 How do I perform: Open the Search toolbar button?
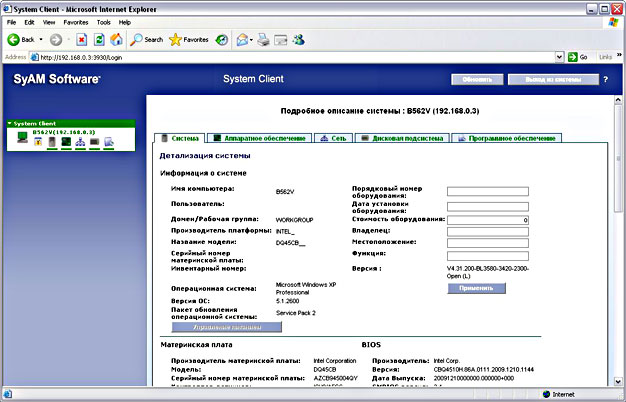tap(146, 39)
